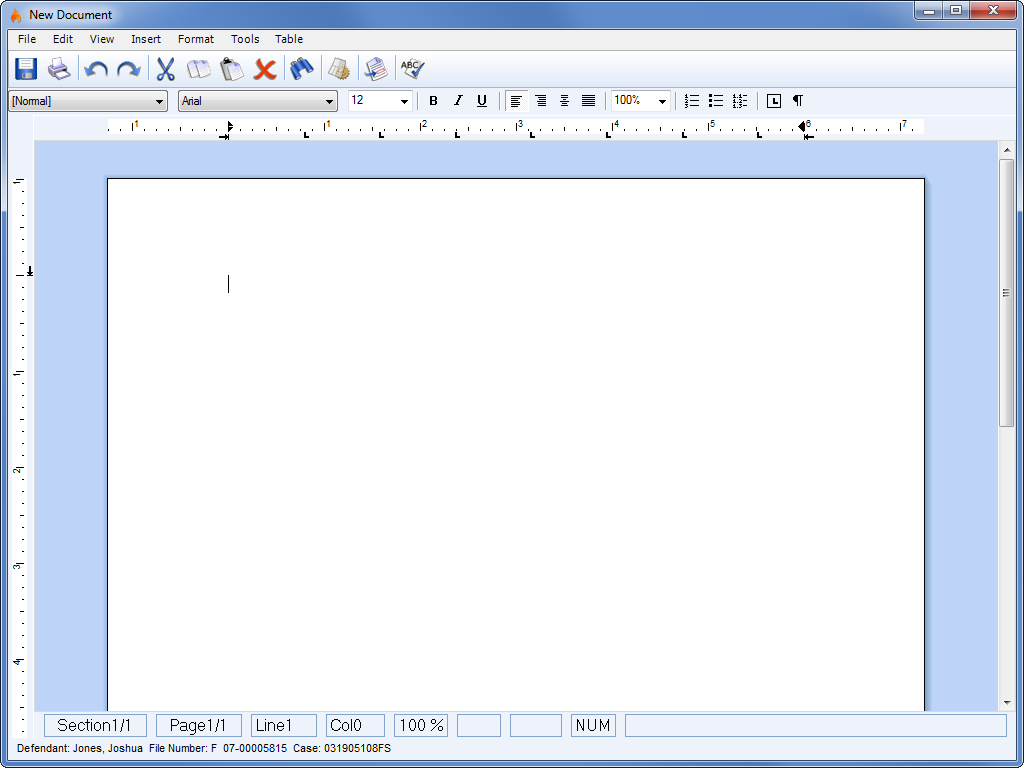Open the File menu
1024x768 pixels.
[x=27, y=39]
